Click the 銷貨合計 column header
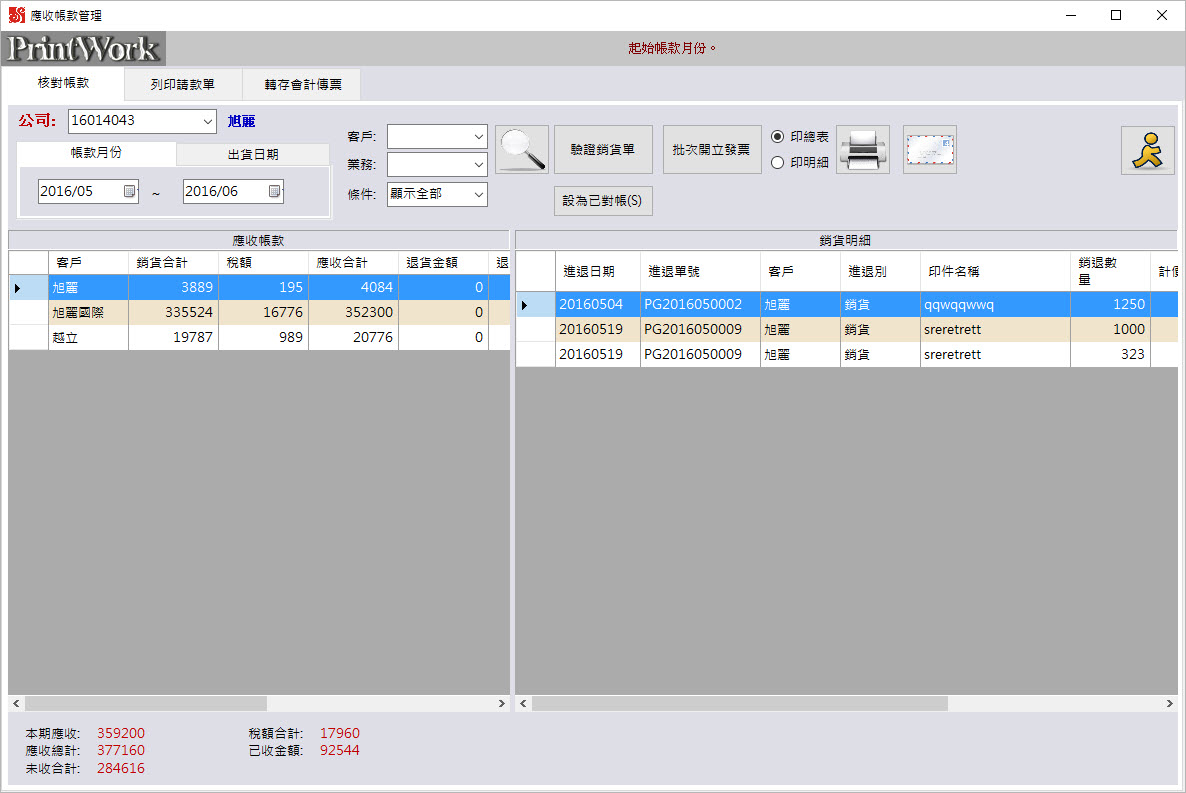 (173, 263)
